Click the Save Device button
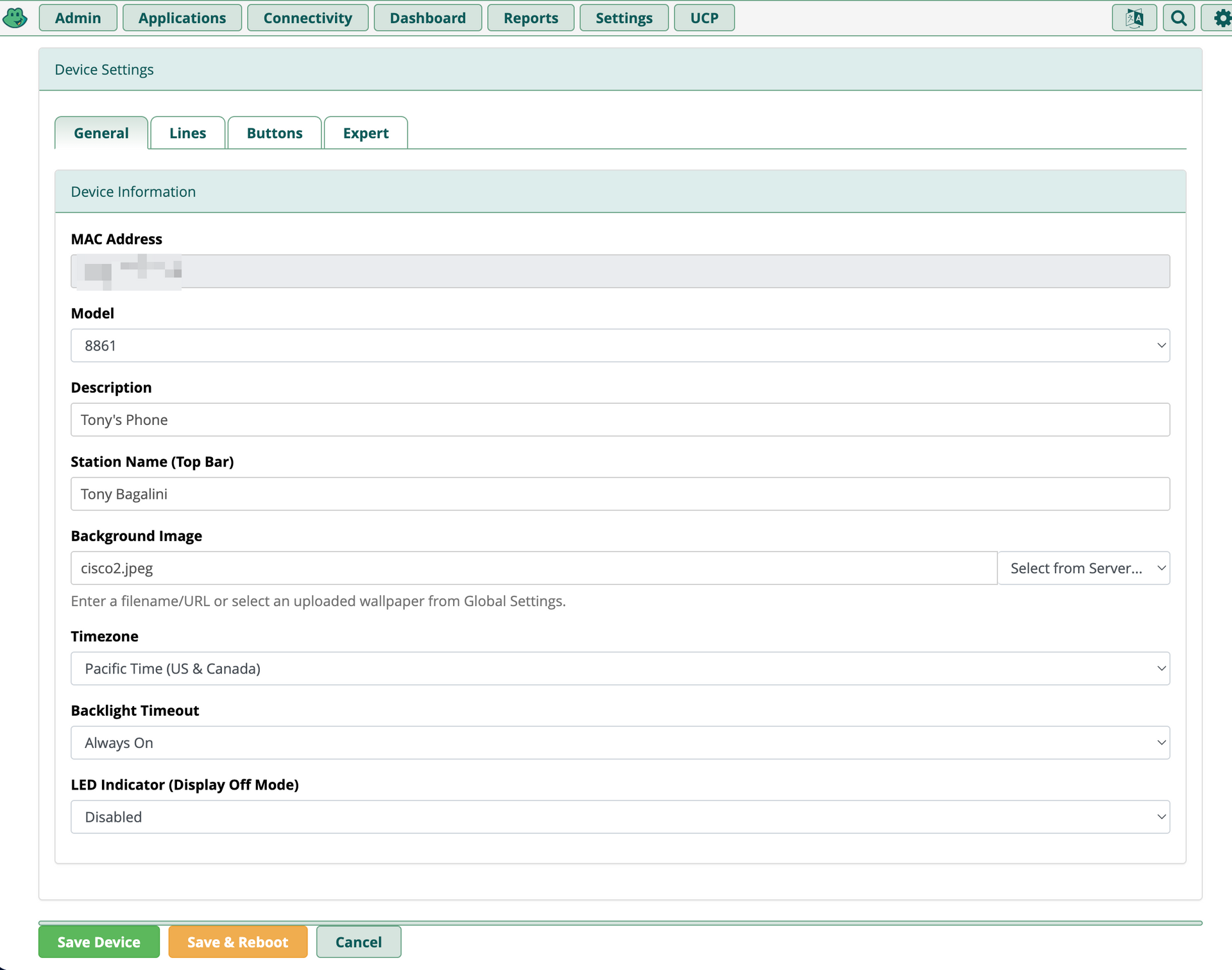Viewport: 1232px width, 970px height. coord(99,942)
